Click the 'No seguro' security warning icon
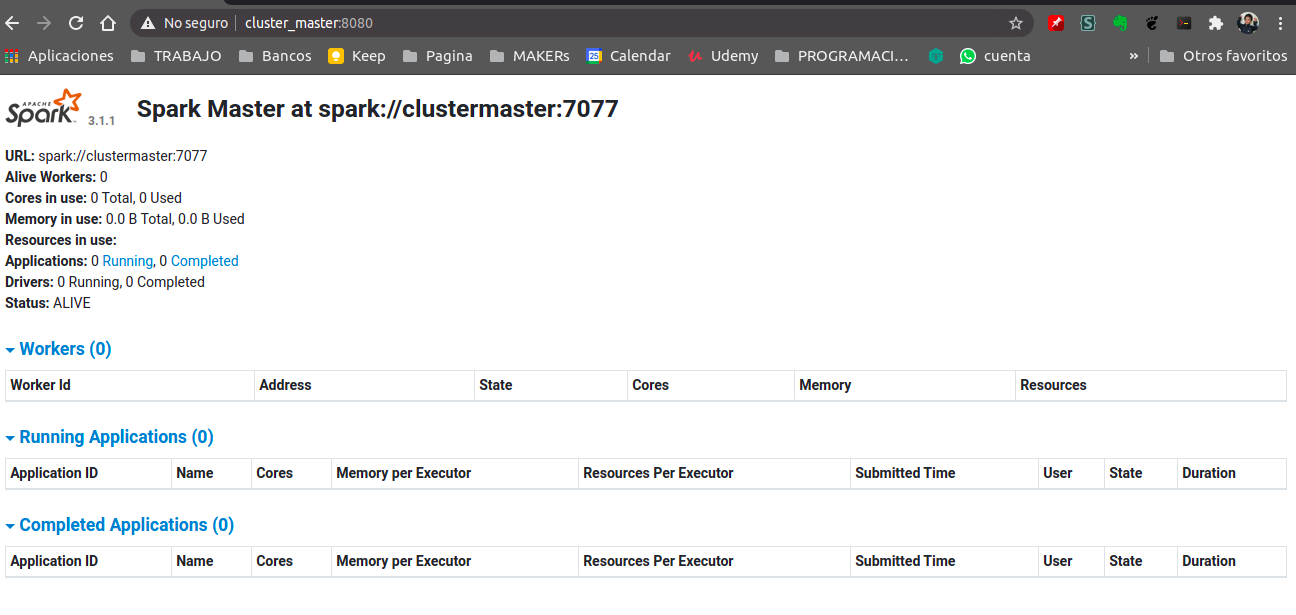Viewport: 1296px width, 615px height. tap(147, 23)
